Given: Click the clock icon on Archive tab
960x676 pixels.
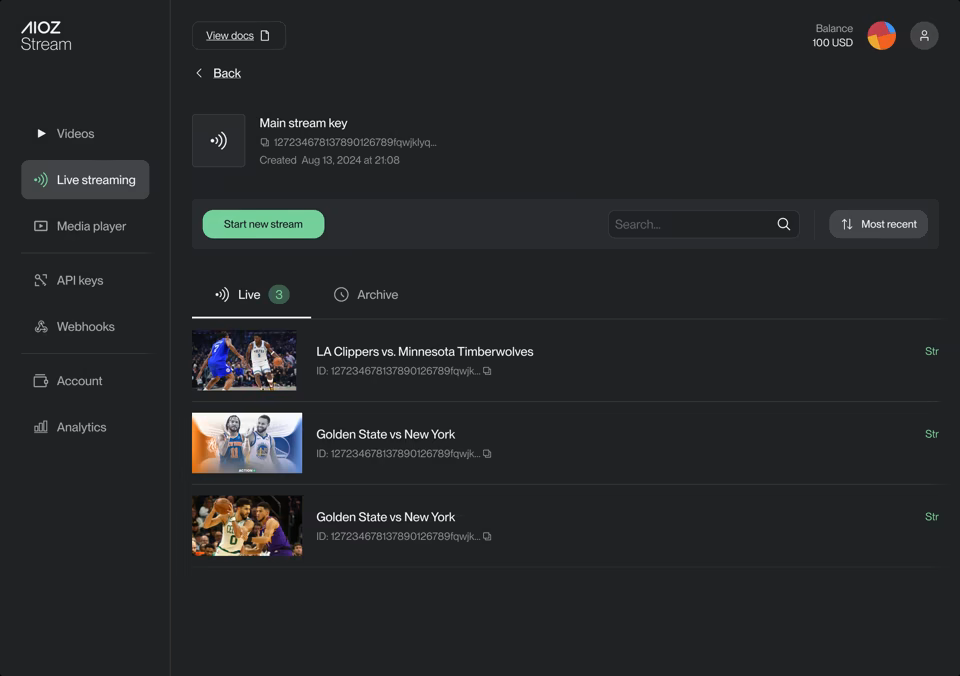Looking at the screenshot, I should (x=341, y=295).
